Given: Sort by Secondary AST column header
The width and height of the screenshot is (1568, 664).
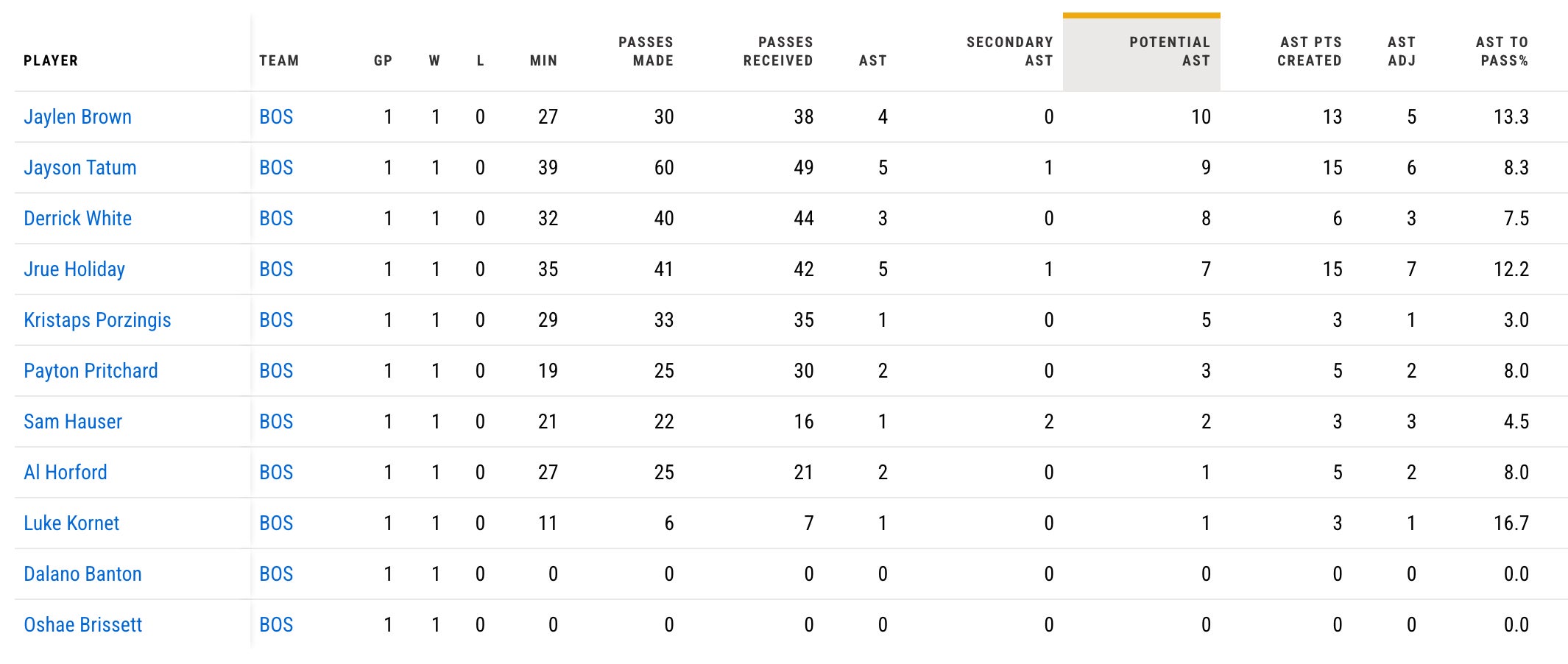Looking at the screenshot, I should pyautogui.click(x=1009, y=52).
